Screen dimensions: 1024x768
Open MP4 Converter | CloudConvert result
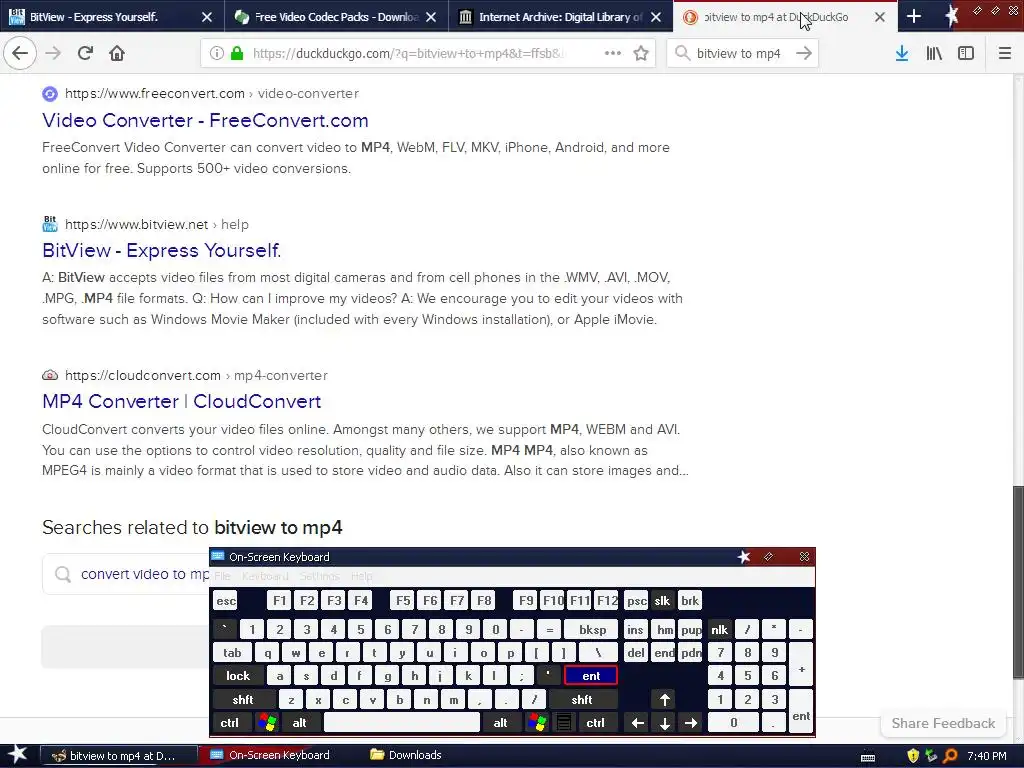click(x=182, y=401)
